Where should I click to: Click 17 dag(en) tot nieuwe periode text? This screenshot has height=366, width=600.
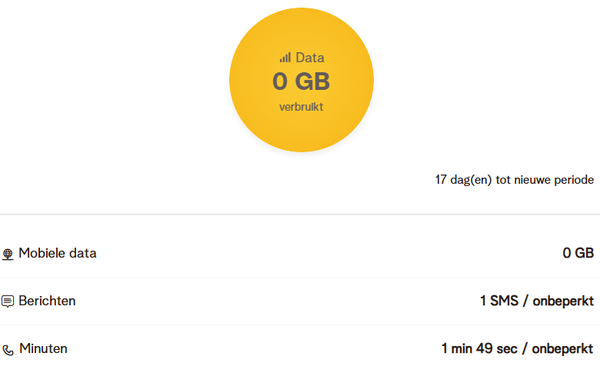514,180
